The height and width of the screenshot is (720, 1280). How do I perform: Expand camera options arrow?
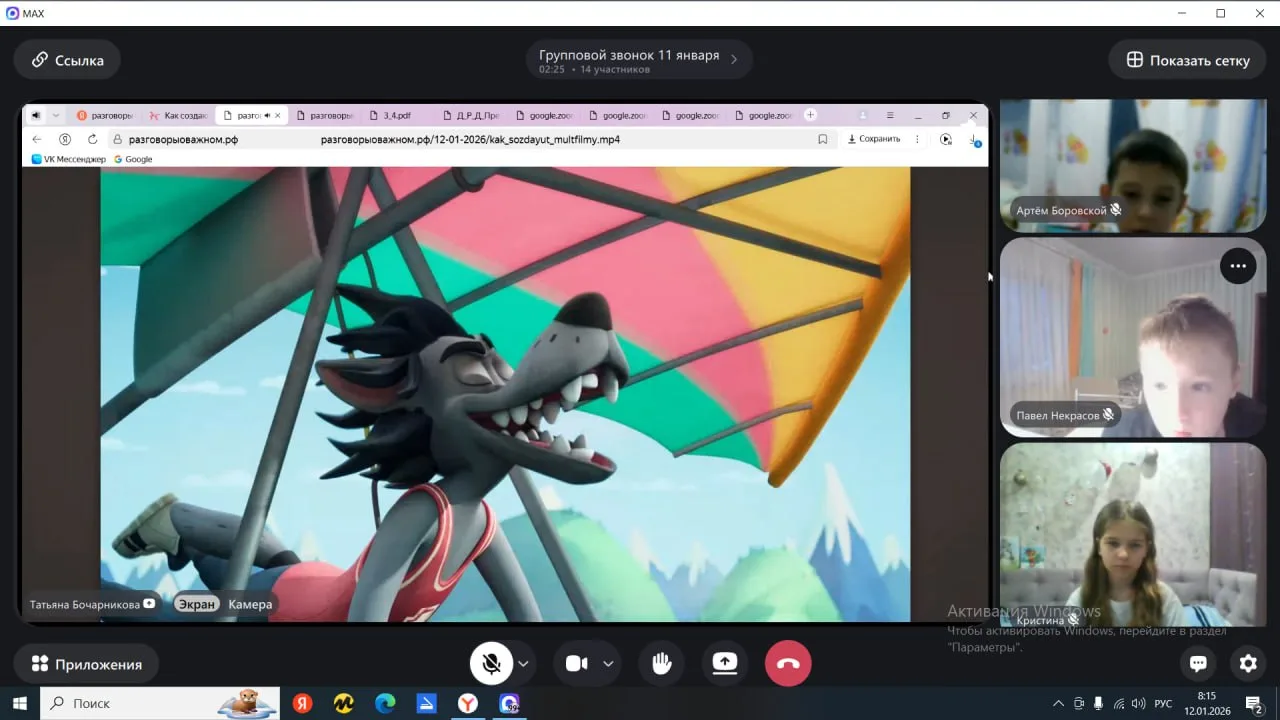[x=608, y=664]
